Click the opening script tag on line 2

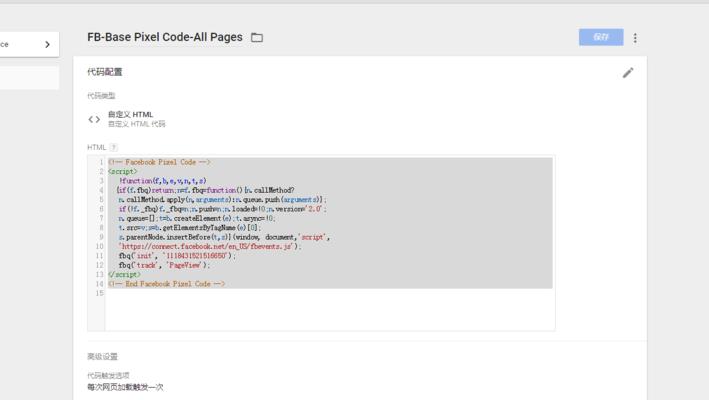click(123, 171)
